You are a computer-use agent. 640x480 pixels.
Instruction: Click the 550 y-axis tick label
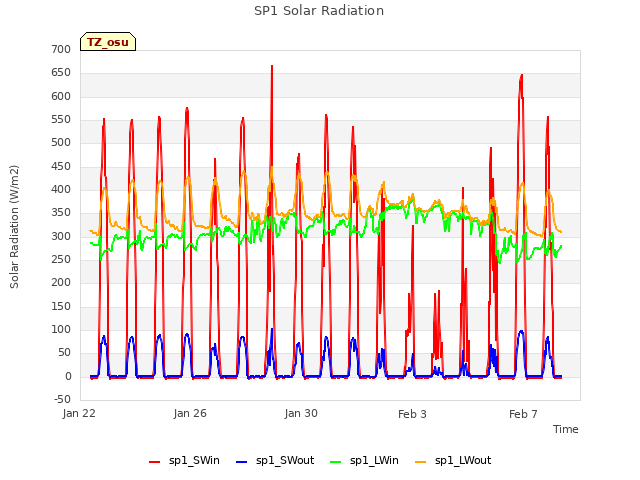[x=61, y=120]
